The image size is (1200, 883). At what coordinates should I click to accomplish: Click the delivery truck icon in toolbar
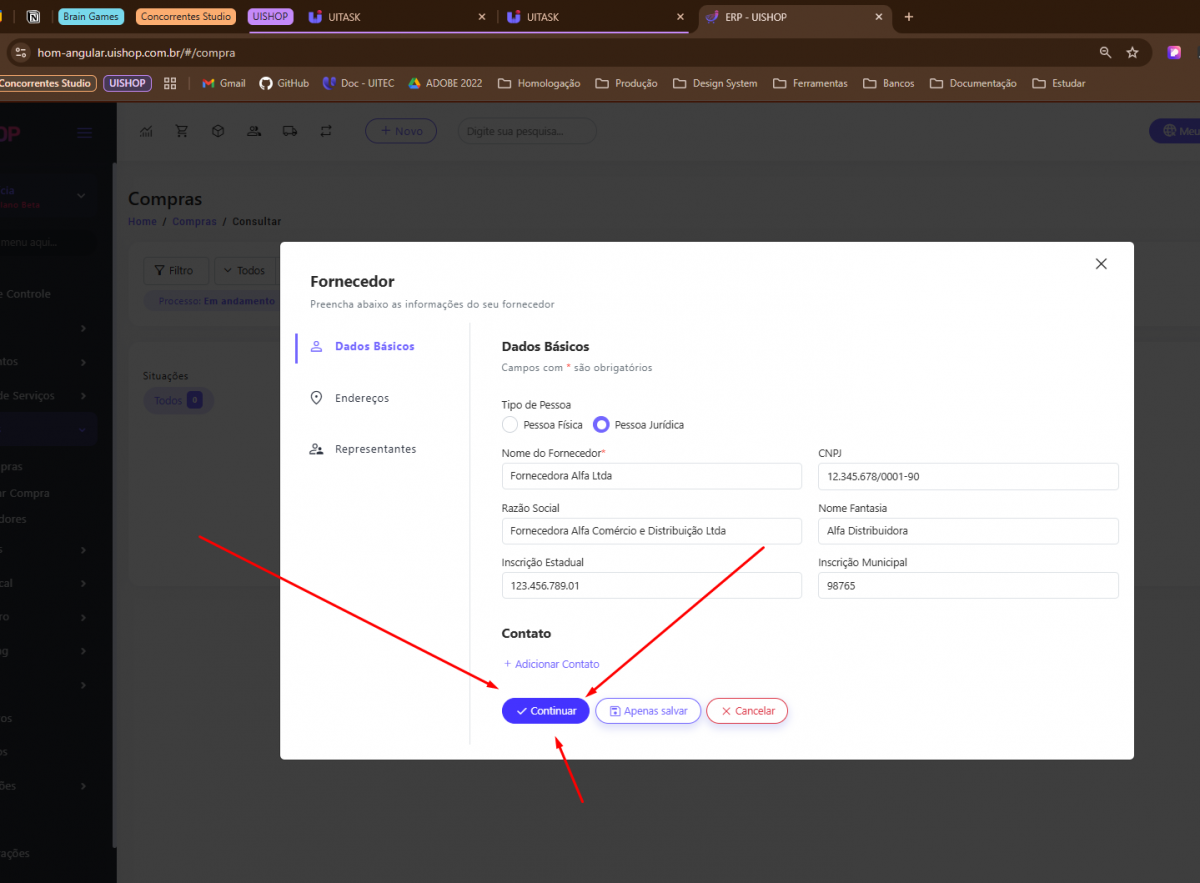pos(290,131)
